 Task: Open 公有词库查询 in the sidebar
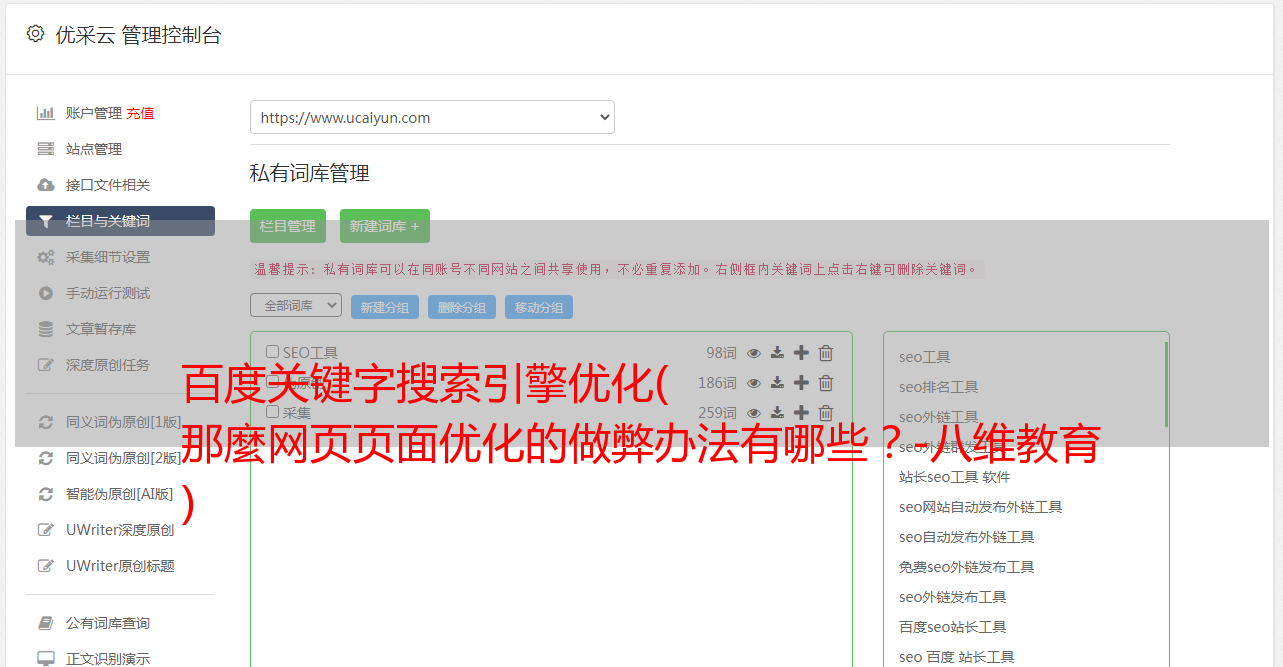pos(108,623)
